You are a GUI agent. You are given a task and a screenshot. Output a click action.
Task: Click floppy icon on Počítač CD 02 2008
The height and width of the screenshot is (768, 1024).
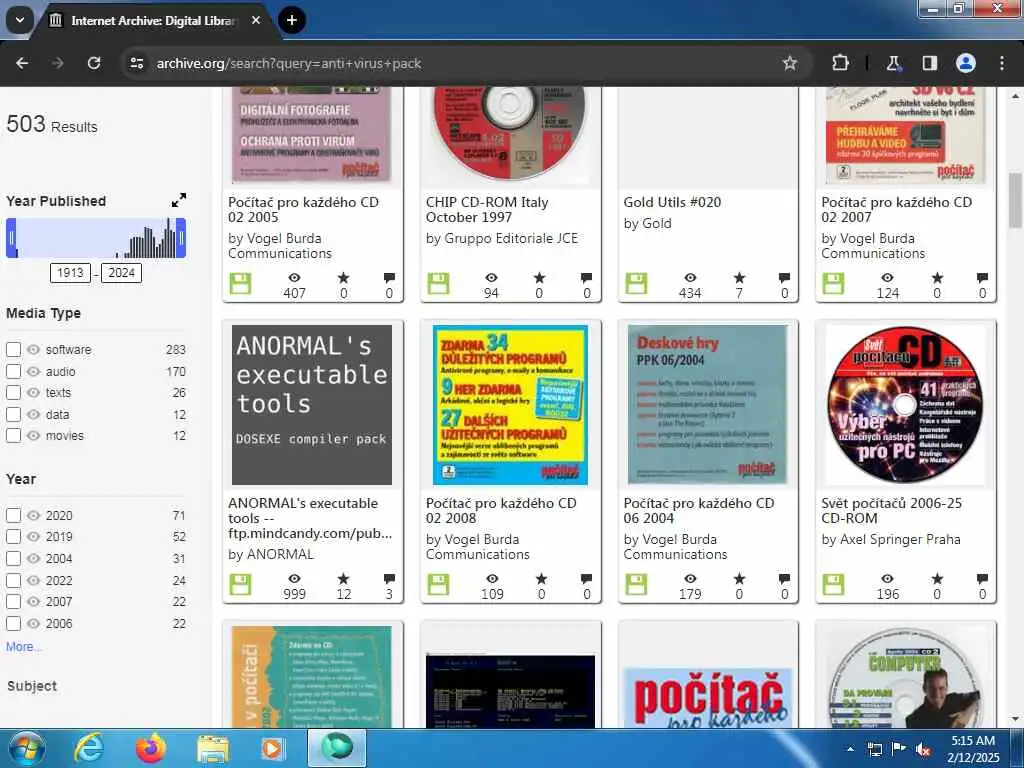438,584
